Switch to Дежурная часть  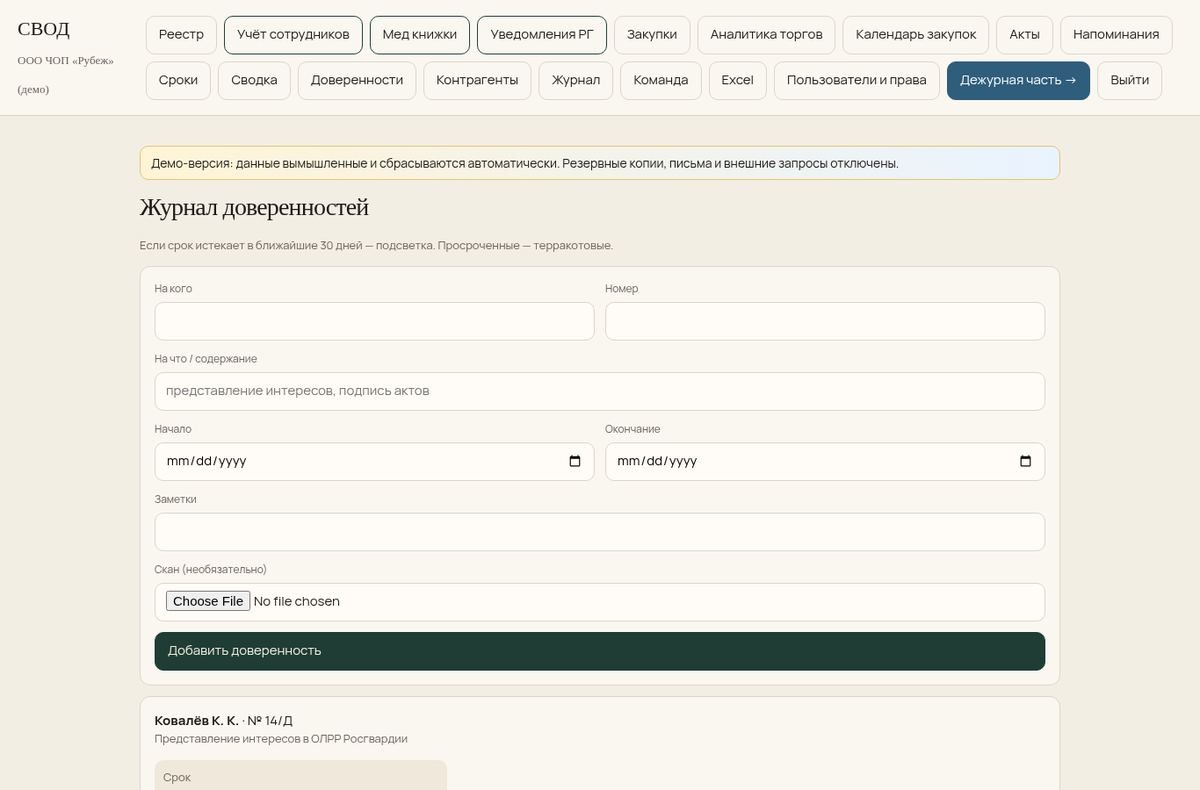[1018, 80]
